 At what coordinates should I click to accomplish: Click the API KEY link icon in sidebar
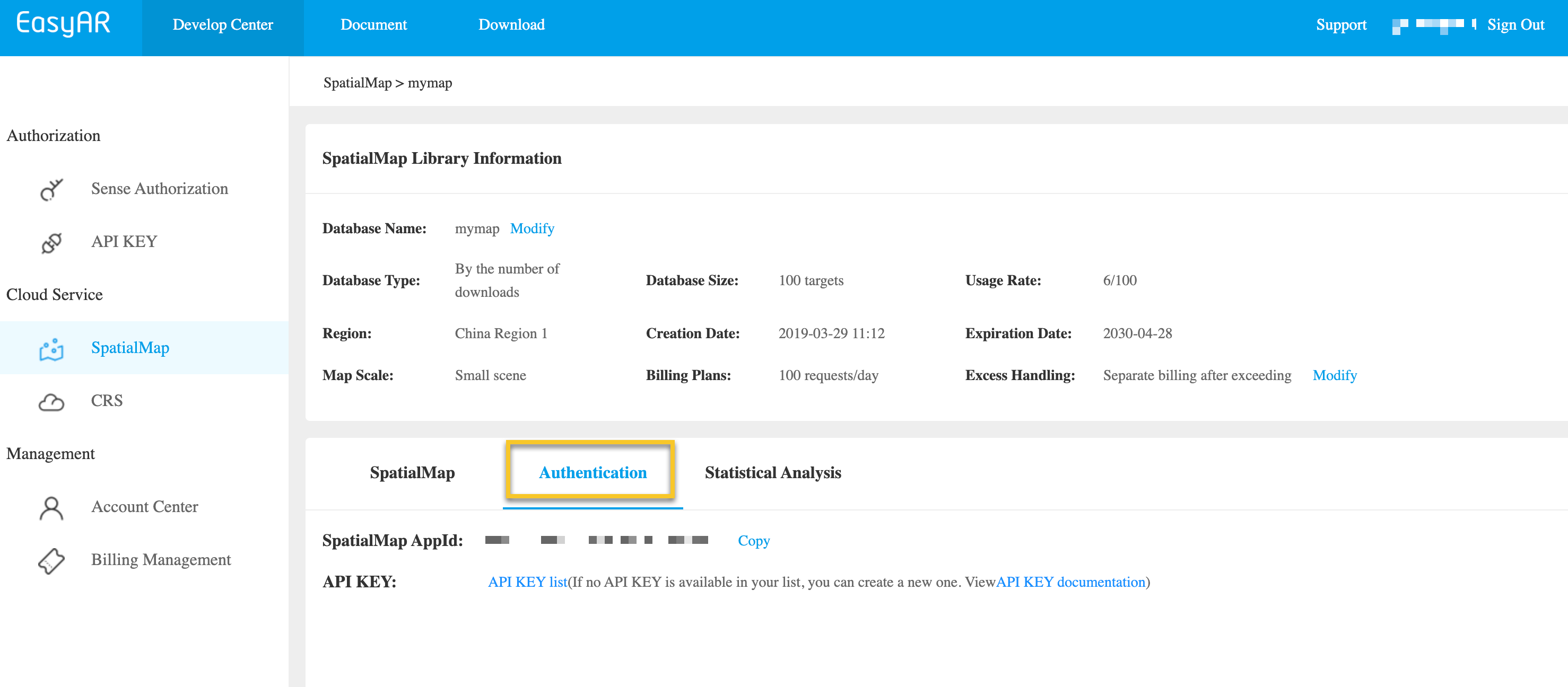51,242
